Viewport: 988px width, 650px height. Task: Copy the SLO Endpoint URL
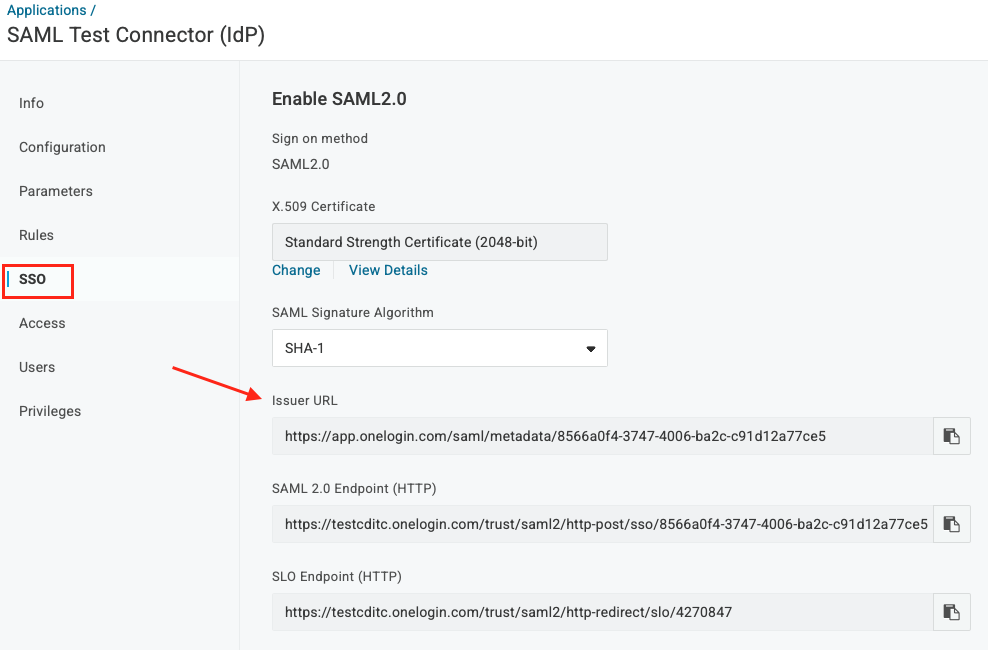pyautogui.click(x=951, y=612)
